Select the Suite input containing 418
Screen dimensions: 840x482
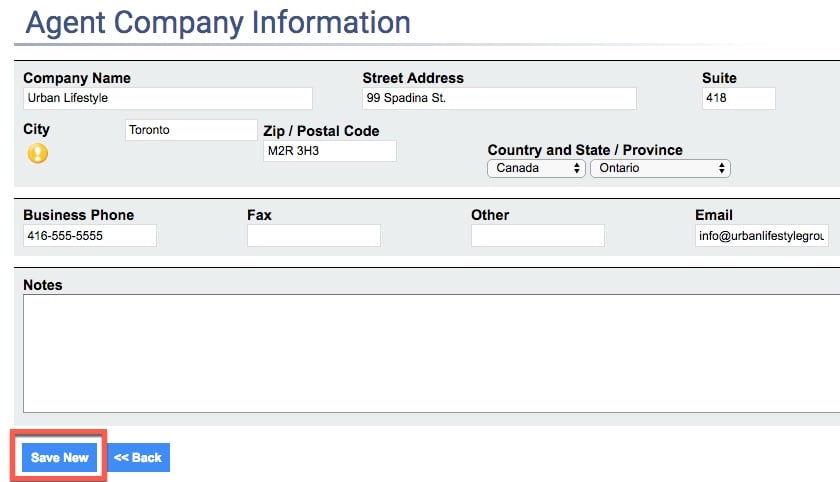point(738,98)
